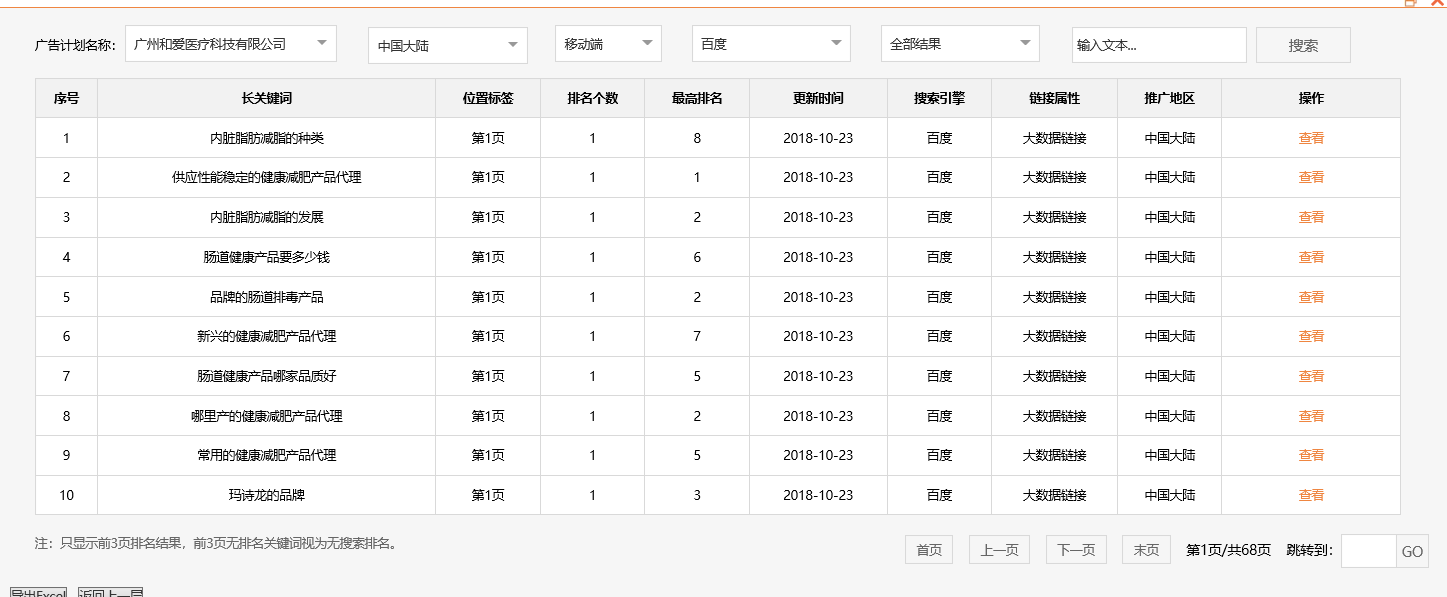Viewport: 1447px width, 597px height.
Task: Click the 输入文本 search text field
Action: [1159, 44]
